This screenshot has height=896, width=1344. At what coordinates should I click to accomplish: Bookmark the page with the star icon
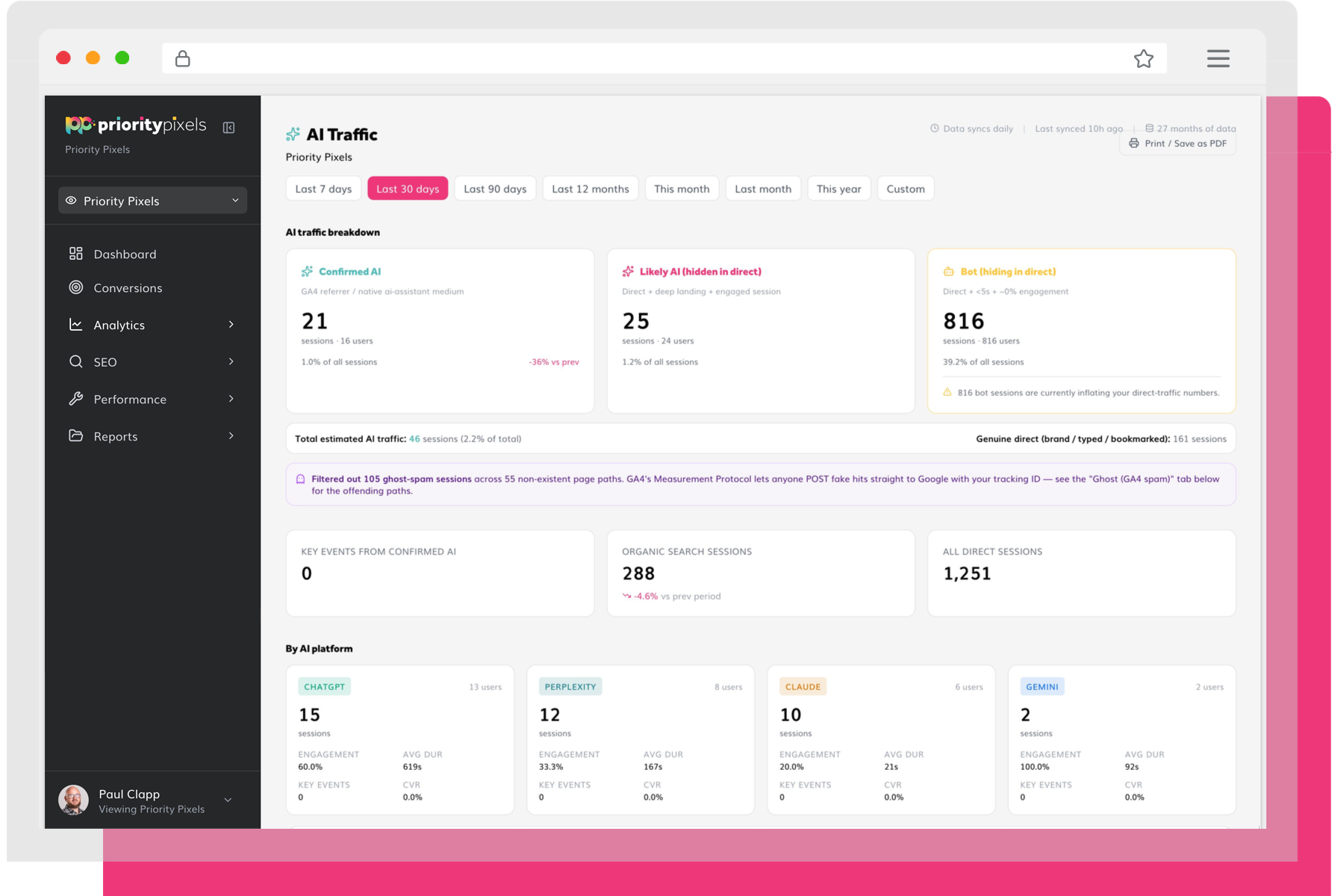click(x=1143, y=58)
